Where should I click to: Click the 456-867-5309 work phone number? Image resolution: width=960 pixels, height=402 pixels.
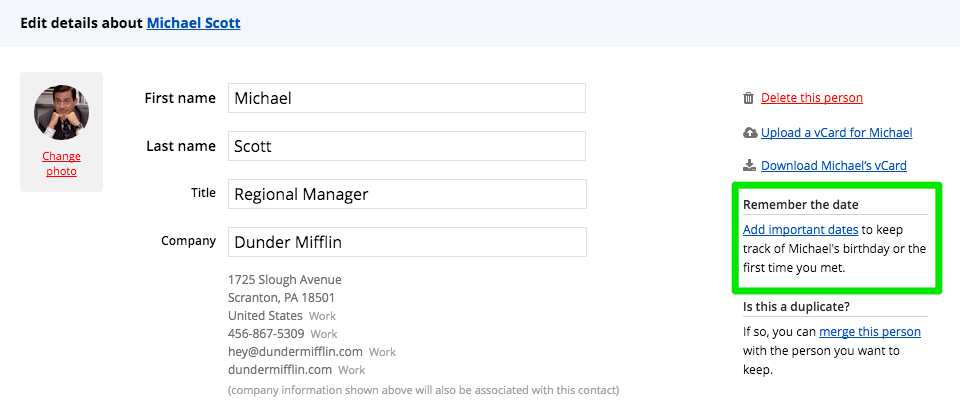(x=265, y=334)
